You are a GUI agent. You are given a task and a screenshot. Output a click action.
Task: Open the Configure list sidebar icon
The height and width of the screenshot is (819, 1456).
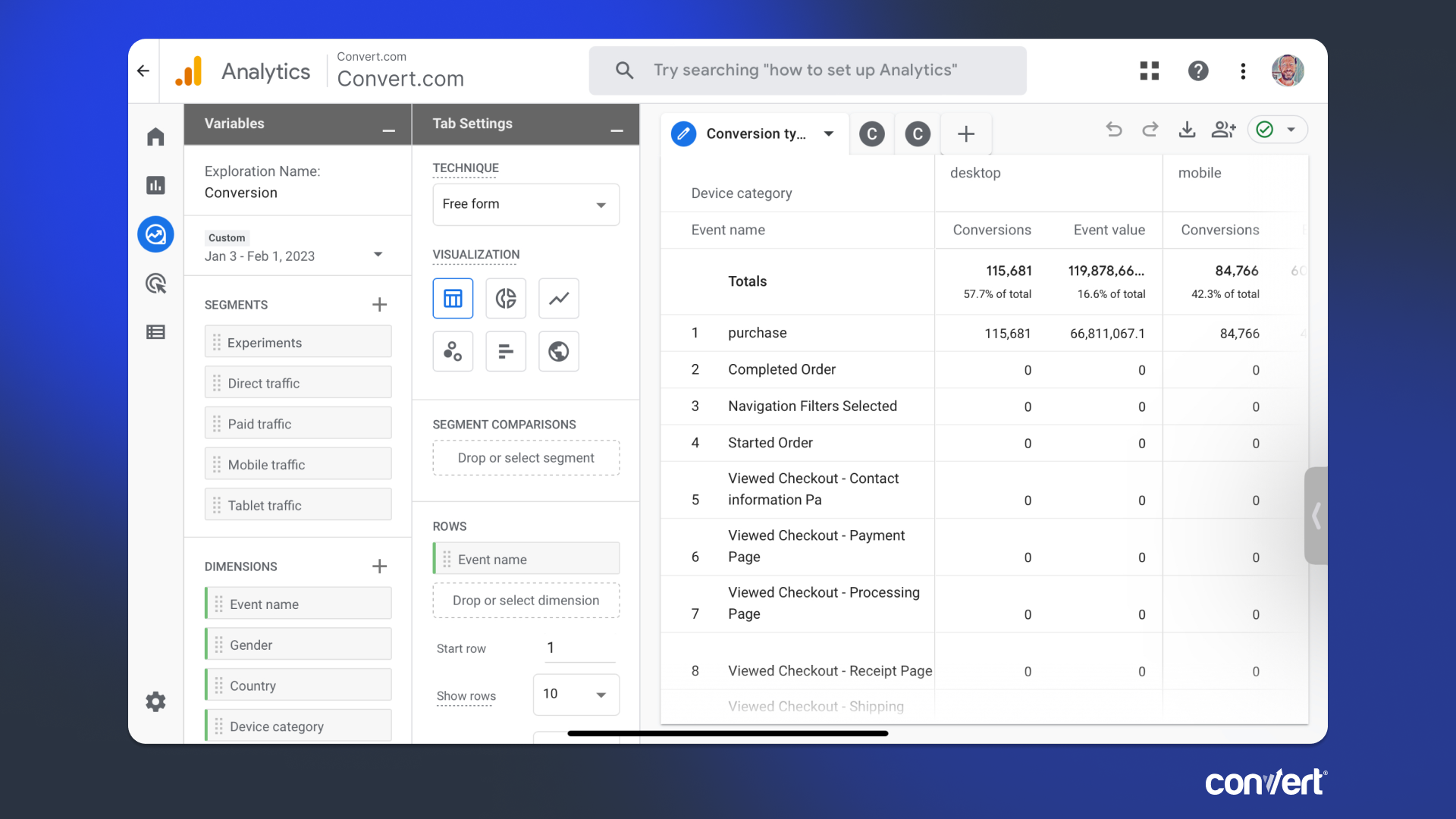click(x=155, y=332)
